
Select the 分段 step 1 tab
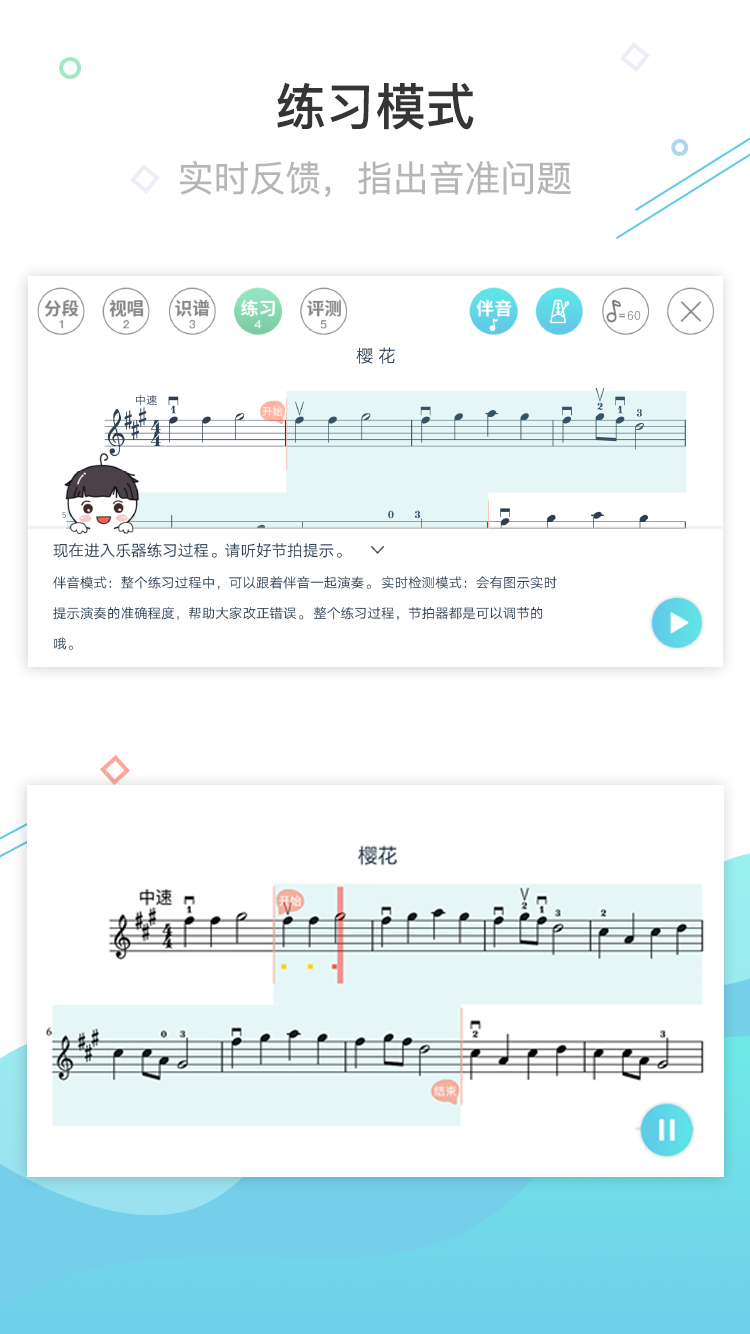click(x=61, y=311)
